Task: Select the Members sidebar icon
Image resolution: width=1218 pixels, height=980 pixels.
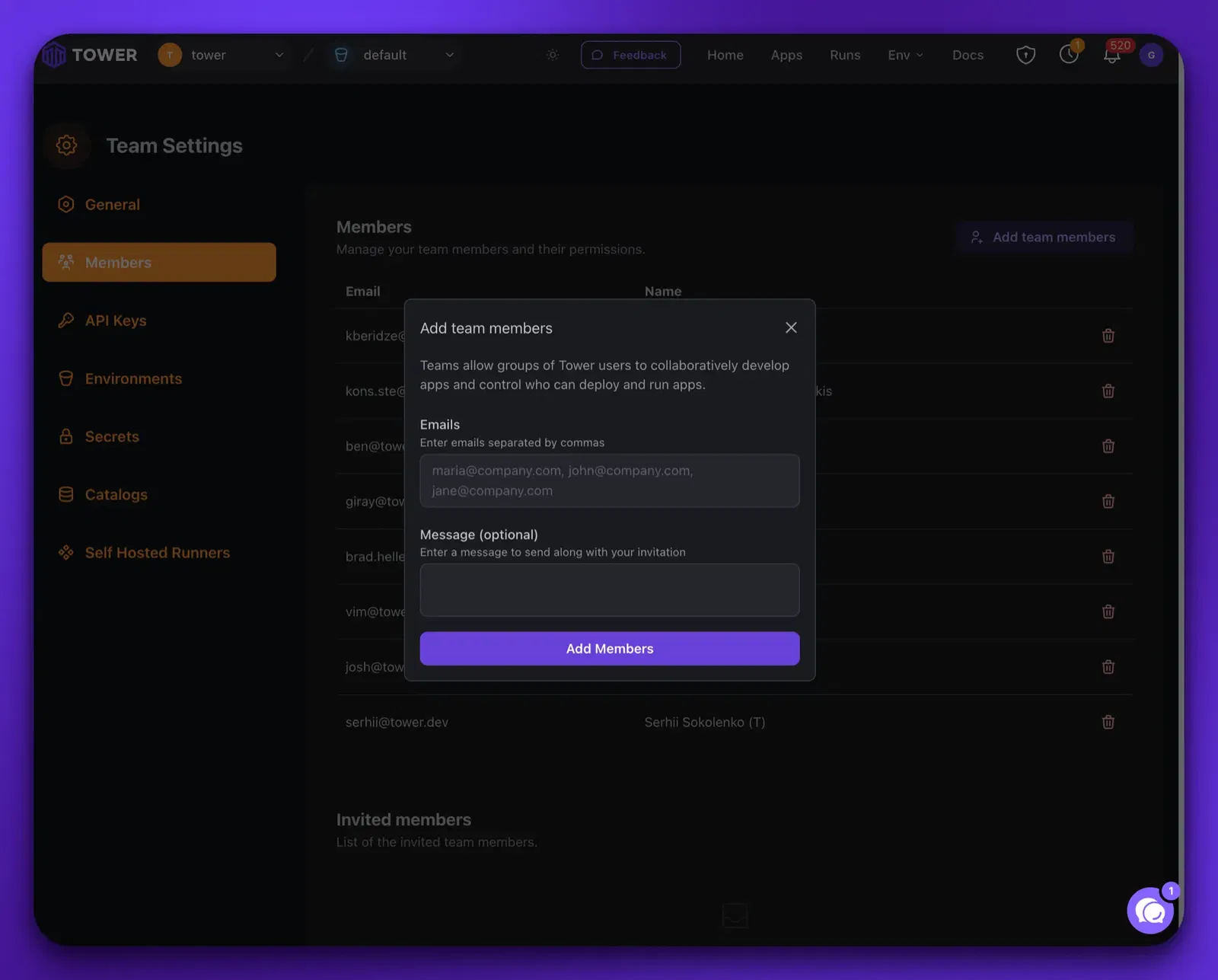Action: [66, 262]
